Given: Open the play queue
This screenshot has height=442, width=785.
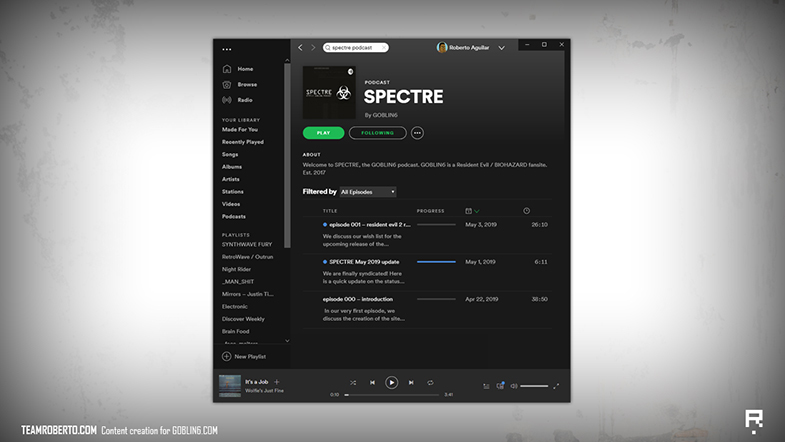Looking at the screenshot, I should pos(486,386).
